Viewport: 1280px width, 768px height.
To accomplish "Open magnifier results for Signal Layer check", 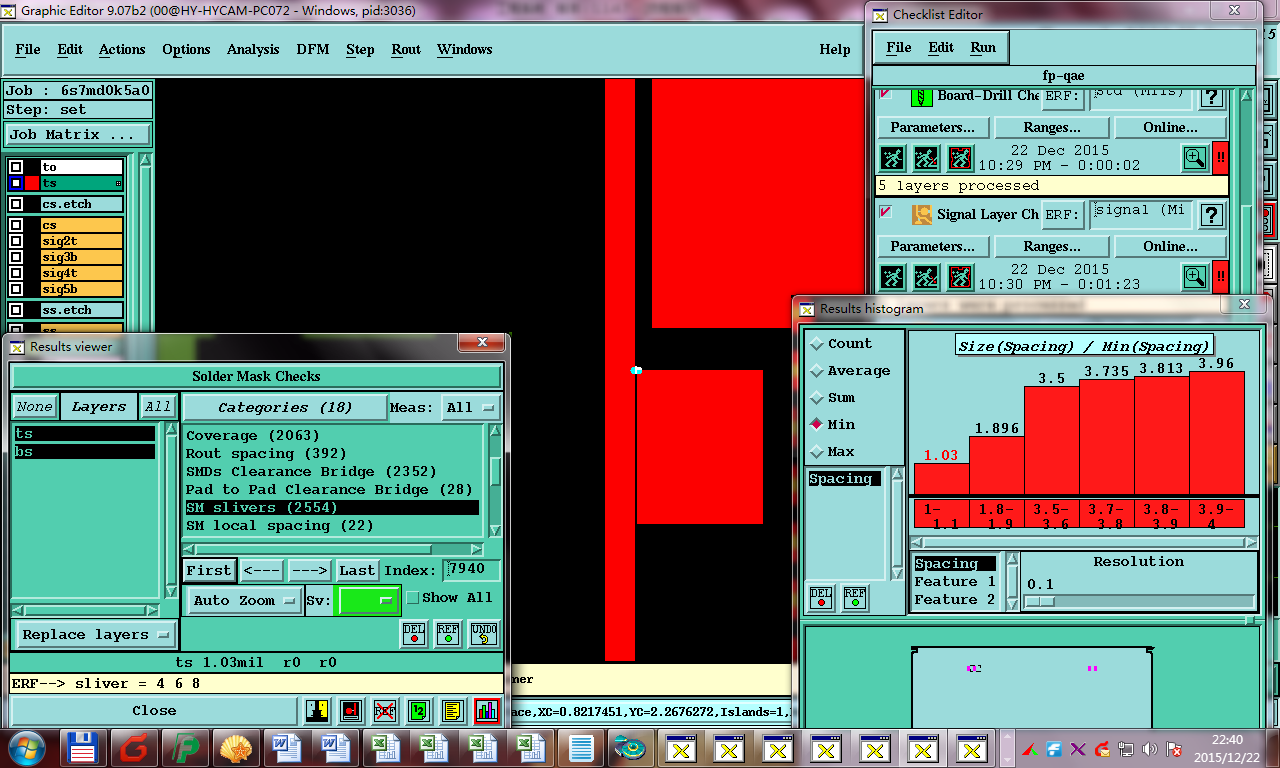I will (1194, 277).
